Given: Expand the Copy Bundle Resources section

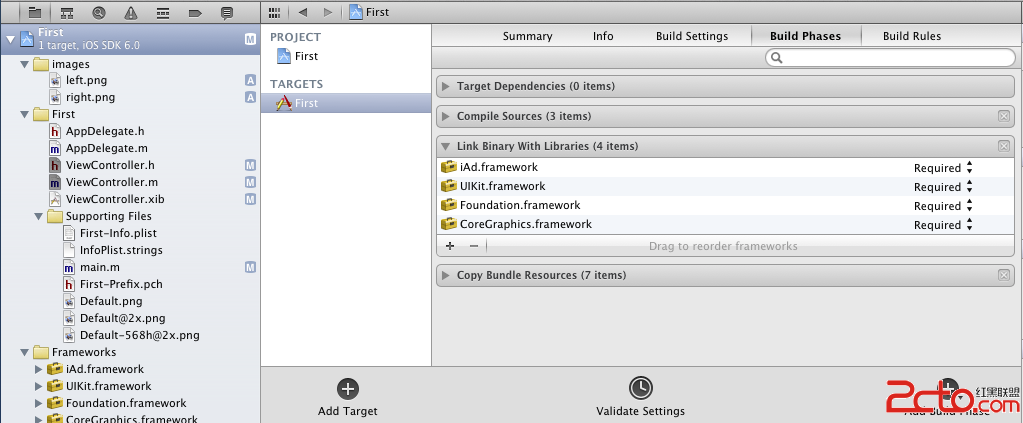Looking at the screenshot, I should 446,275.
